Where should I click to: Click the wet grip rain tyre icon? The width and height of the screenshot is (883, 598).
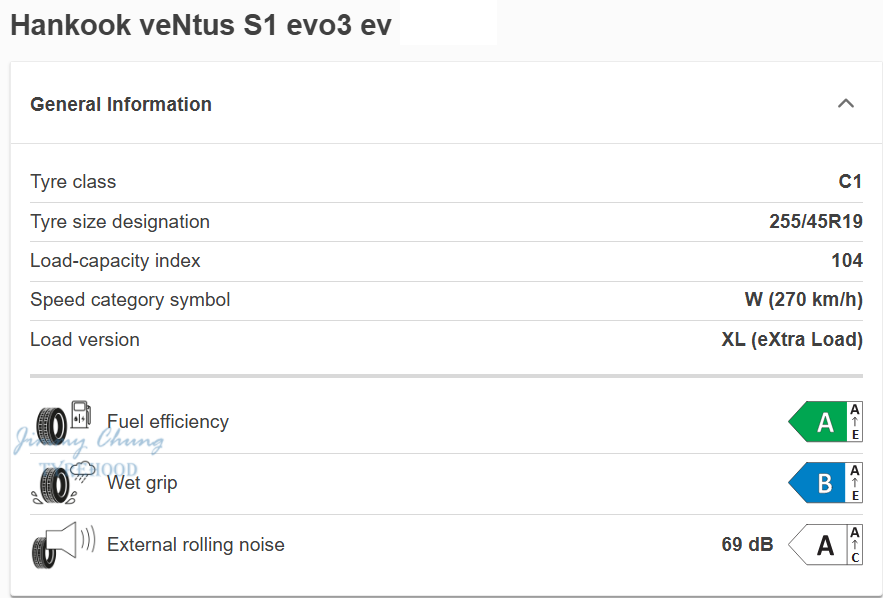coord(63,483)
